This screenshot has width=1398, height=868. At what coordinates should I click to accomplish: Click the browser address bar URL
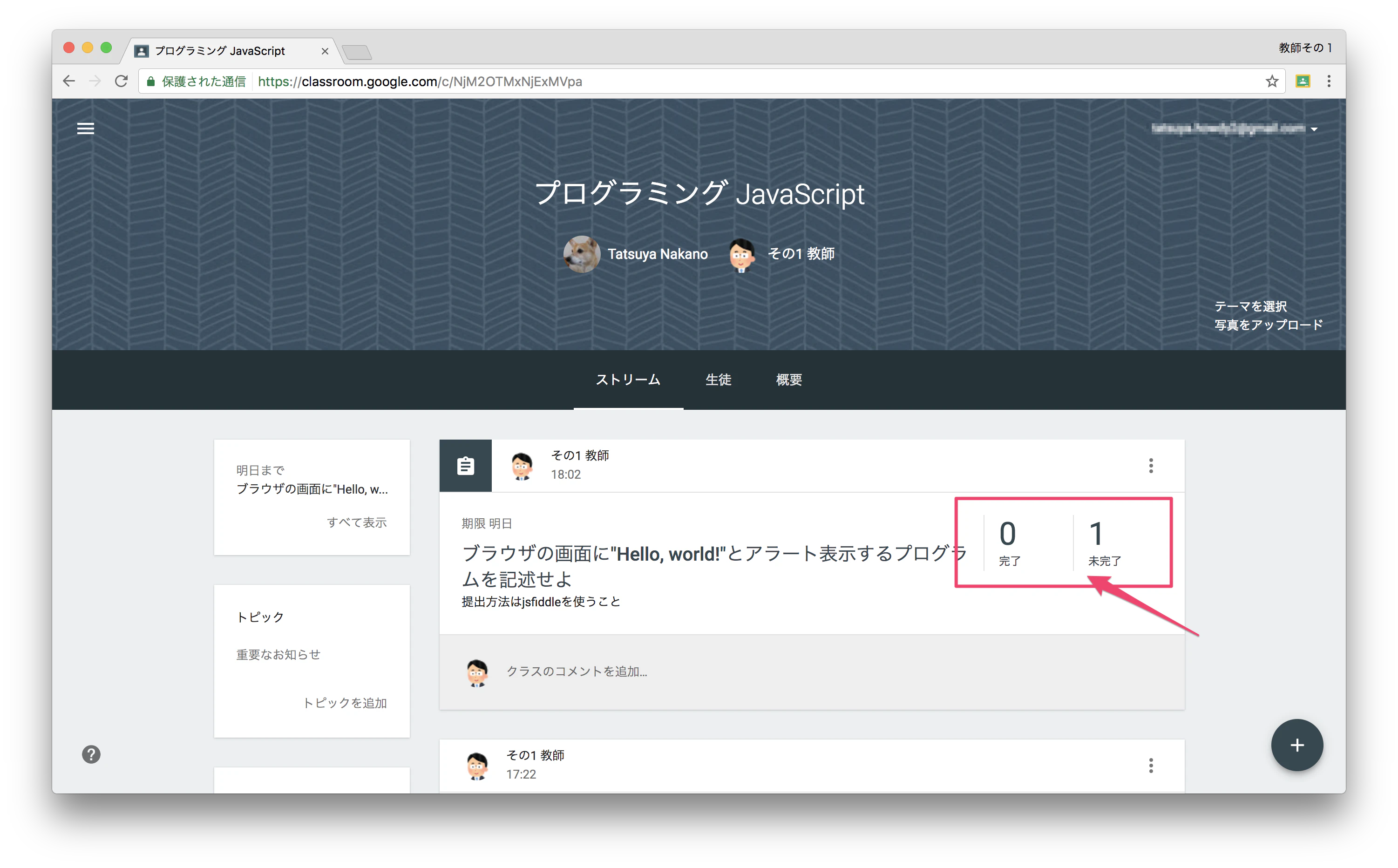420,81
